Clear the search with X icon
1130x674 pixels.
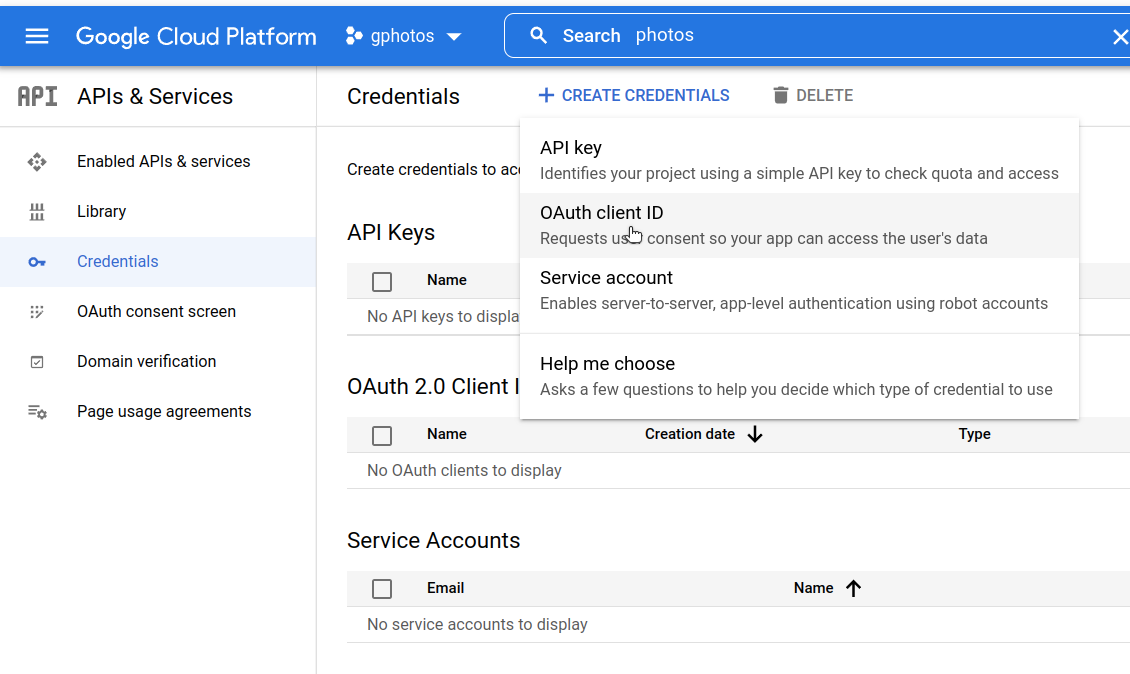point(1120,37)
